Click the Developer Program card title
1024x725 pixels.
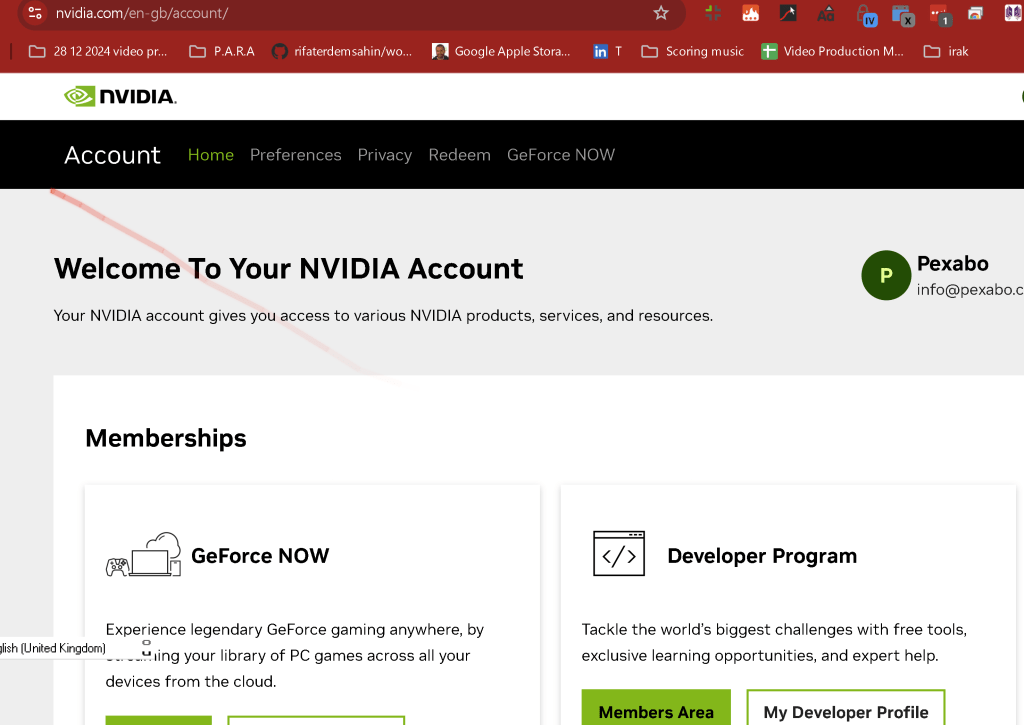point(762,555)
